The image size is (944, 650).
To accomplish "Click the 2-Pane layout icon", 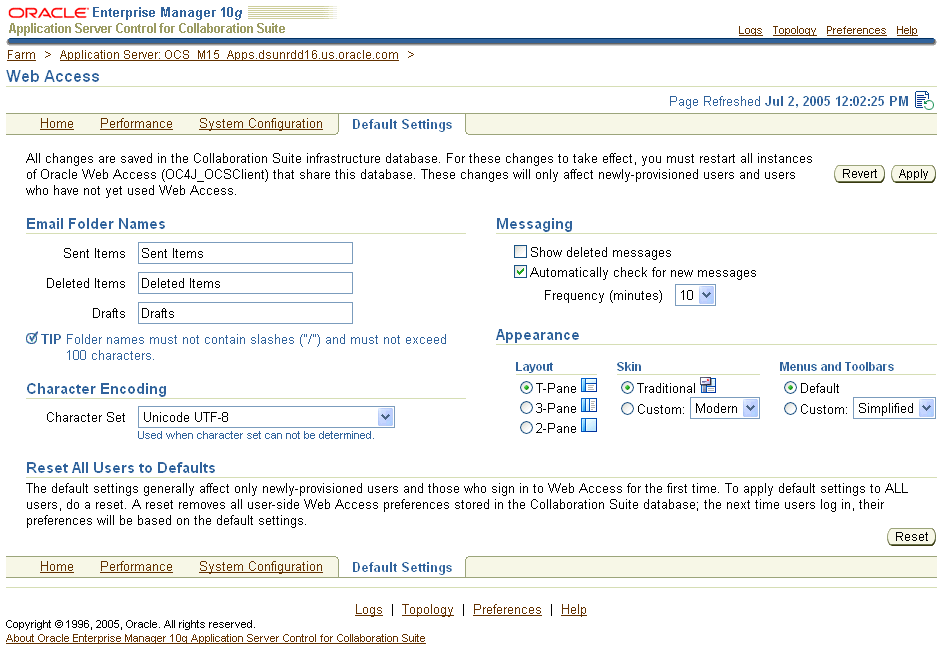I will tap(589, 426).
